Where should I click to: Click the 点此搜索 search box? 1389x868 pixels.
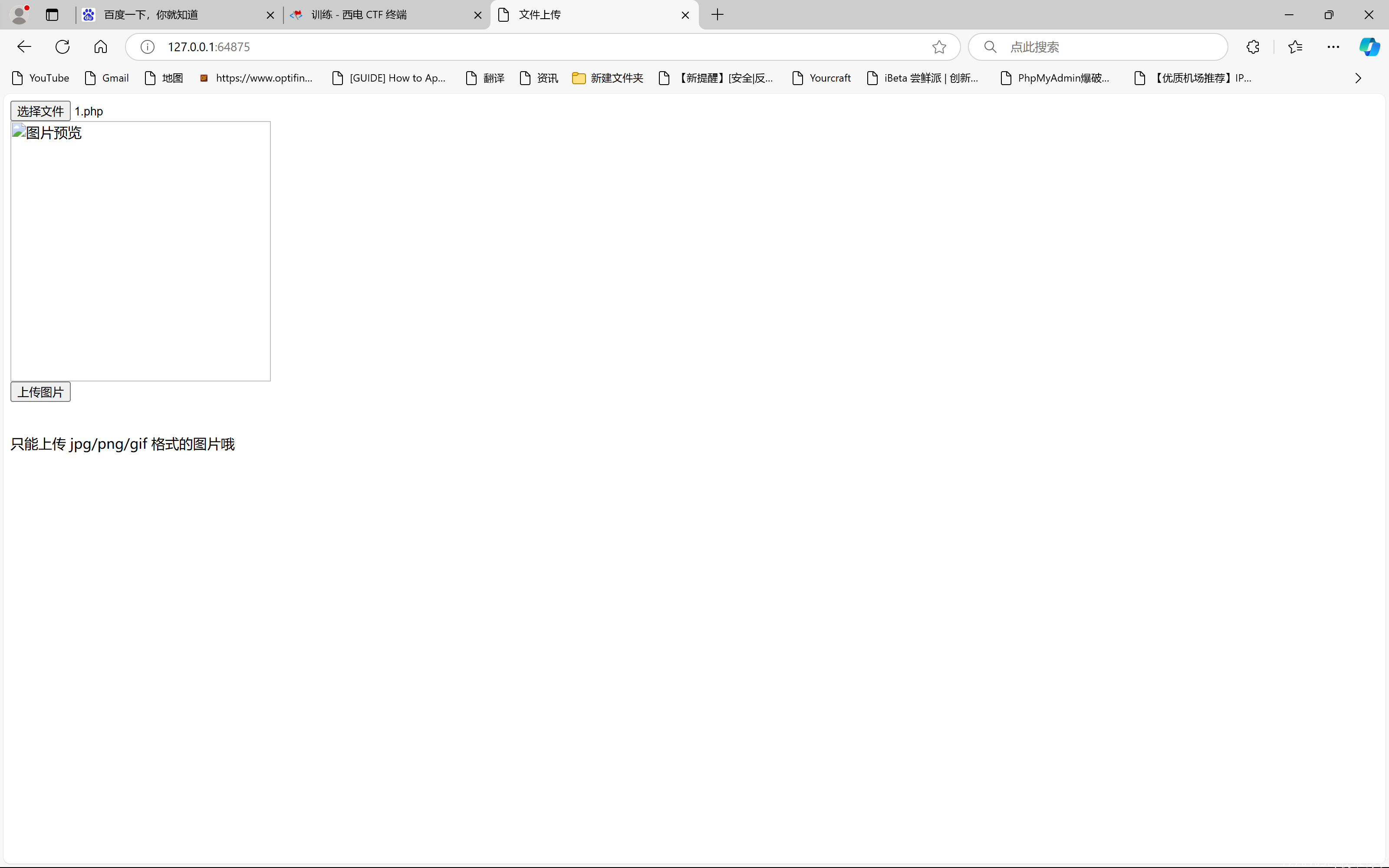pyautogui.click(x=1098, y=47)
